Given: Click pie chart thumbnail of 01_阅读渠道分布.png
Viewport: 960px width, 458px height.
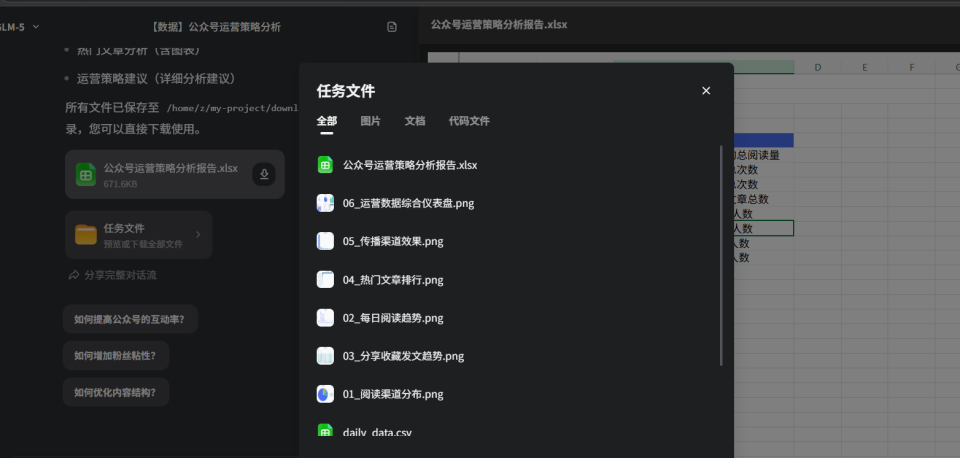Looking at the screenshot, I should [x=325, y=394].
